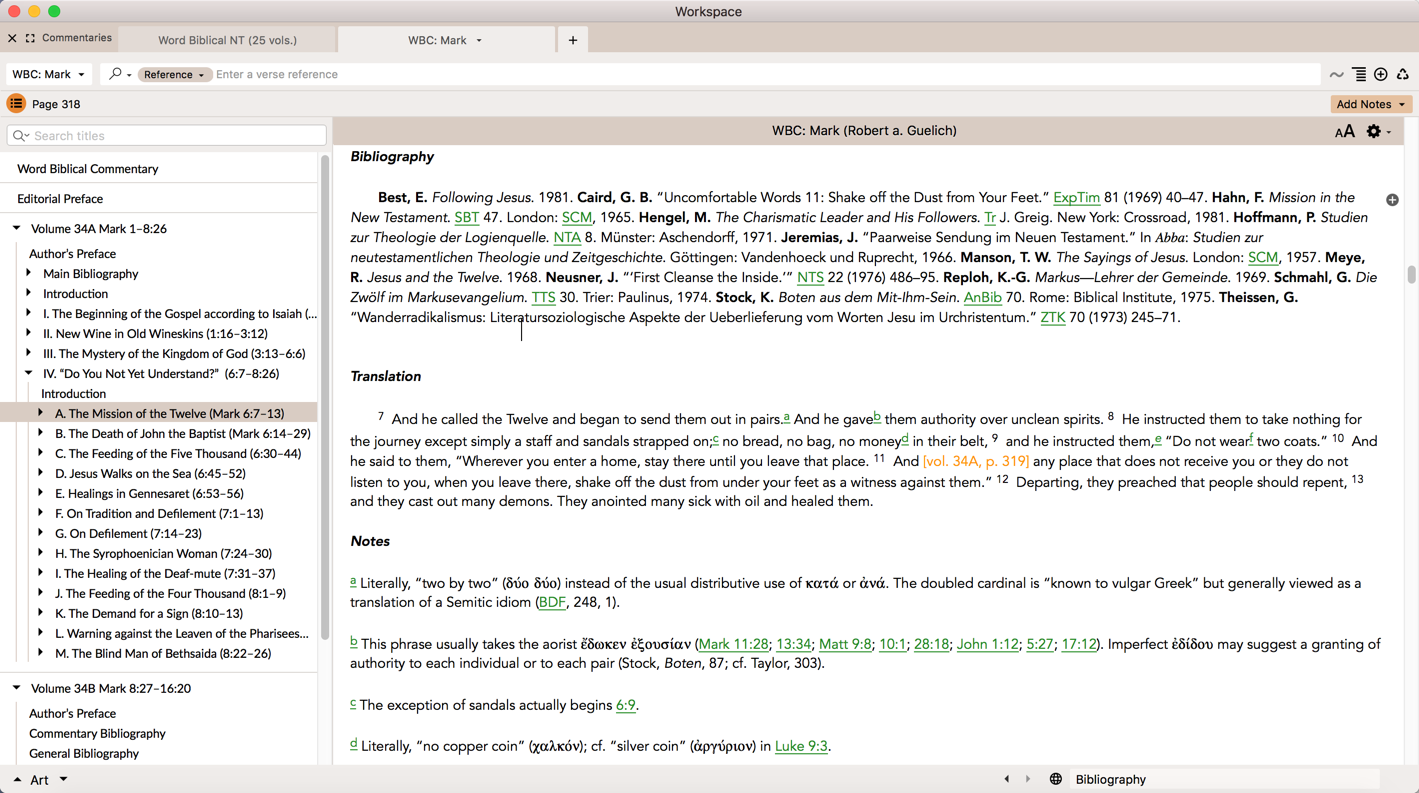Collapse Volume 34B Mark 8:27–16:20
The width and height of the screenshot is (1419, 793).
[17, 688]
